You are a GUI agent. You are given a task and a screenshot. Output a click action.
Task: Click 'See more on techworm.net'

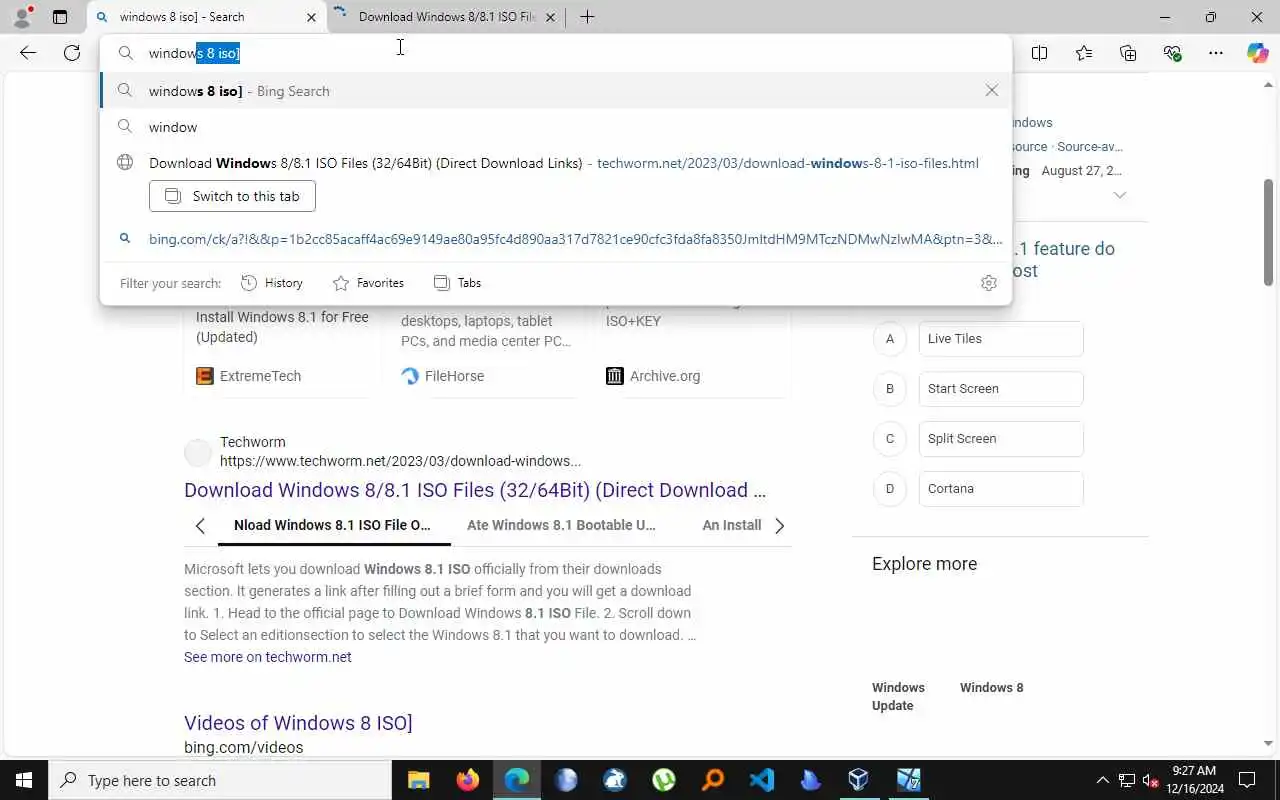[x=268, y=657]
